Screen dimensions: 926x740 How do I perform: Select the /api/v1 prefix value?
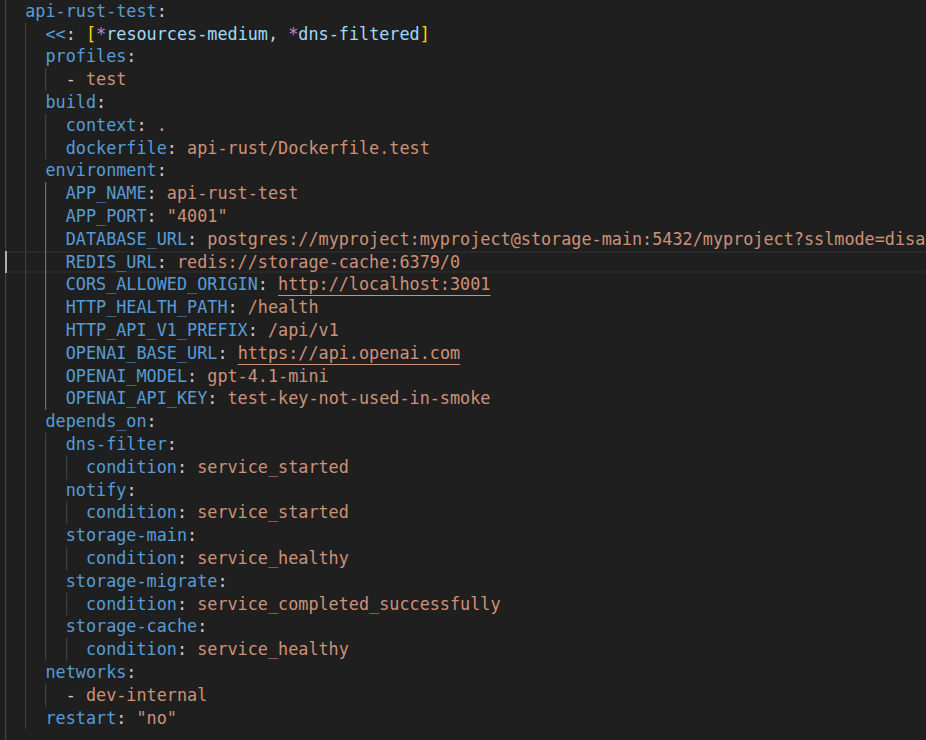304,330
